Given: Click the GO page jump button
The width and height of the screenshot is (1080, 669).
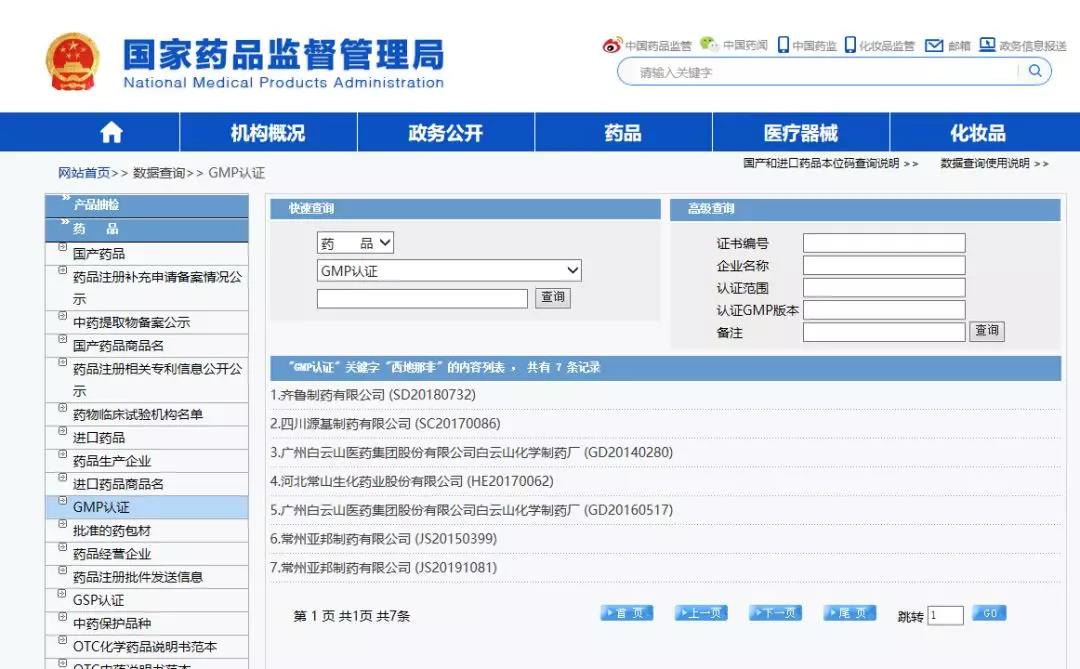Looking at the screenshot, I should pos(988,613).
